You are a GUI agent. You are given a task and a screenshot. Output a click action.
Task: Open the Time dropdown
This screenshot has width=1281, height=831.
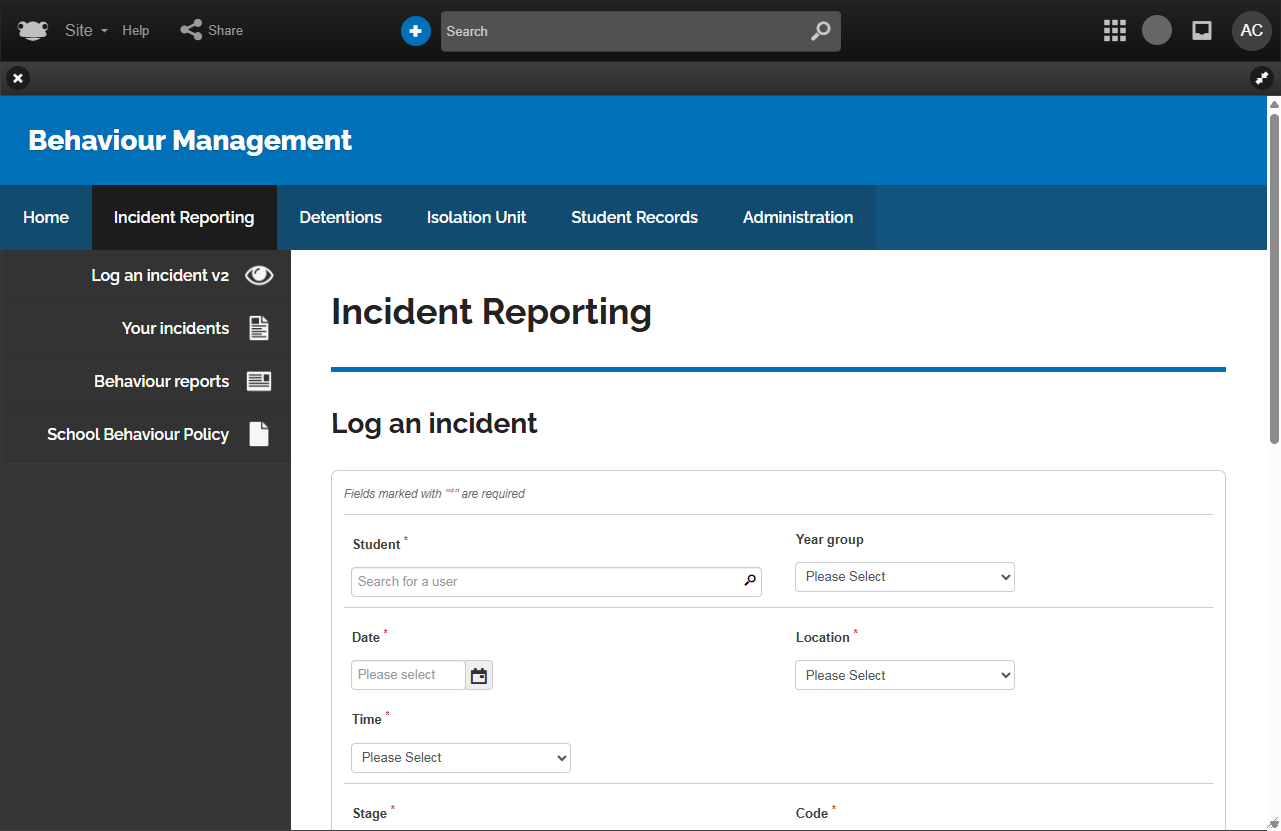460,758
